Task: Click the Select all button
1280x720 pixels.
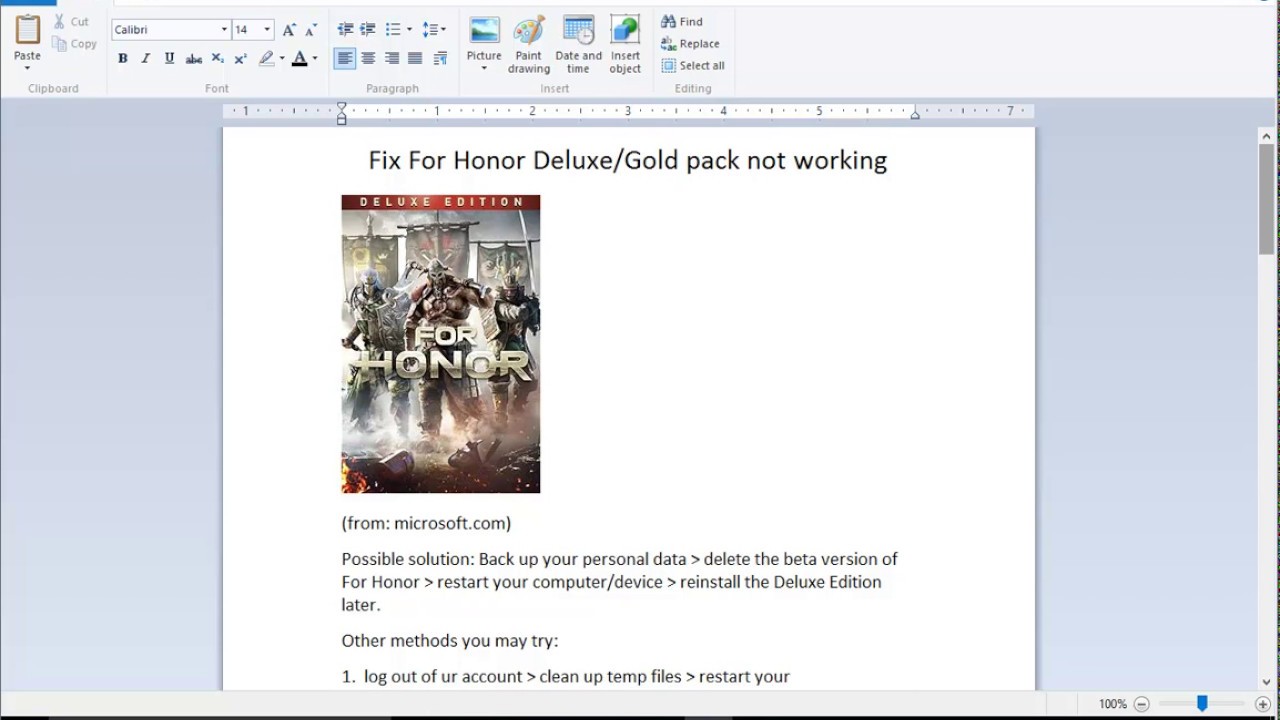Action: tap(693, 65)
